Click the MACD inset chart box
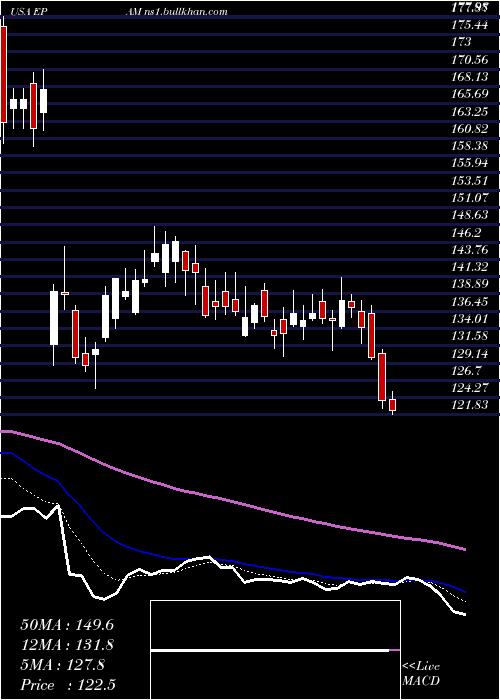The width and height of the screenshot is (500, 700). tap(275, 650)
